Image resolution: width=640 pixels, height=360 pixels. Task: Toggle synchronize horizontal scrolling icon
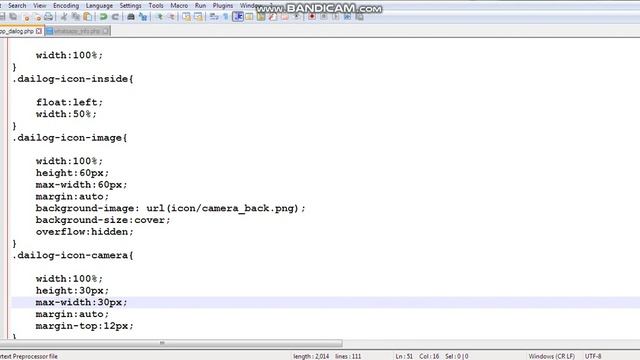pos(198,17)
